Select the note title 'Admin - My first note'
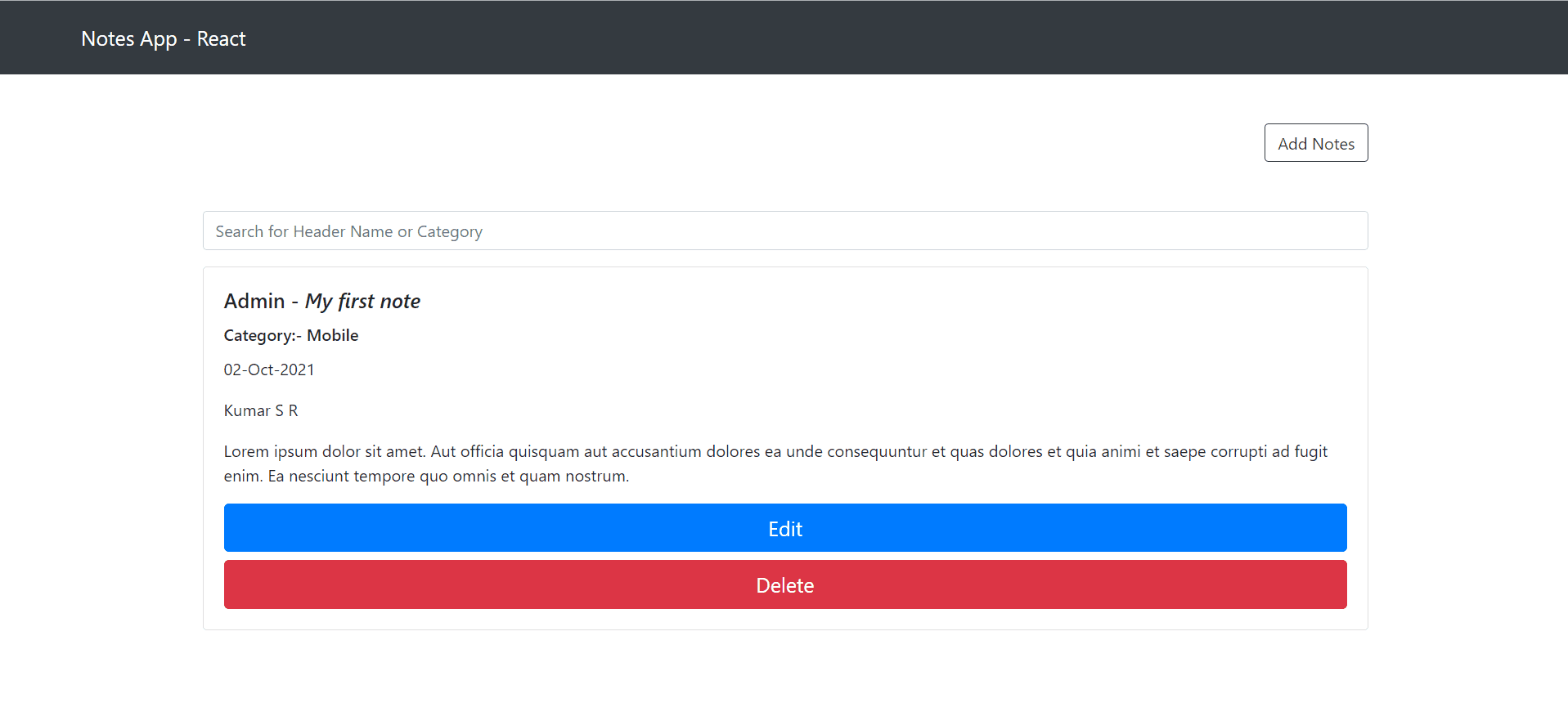The height and width of the screenshot is (721, 1568). 322,301
